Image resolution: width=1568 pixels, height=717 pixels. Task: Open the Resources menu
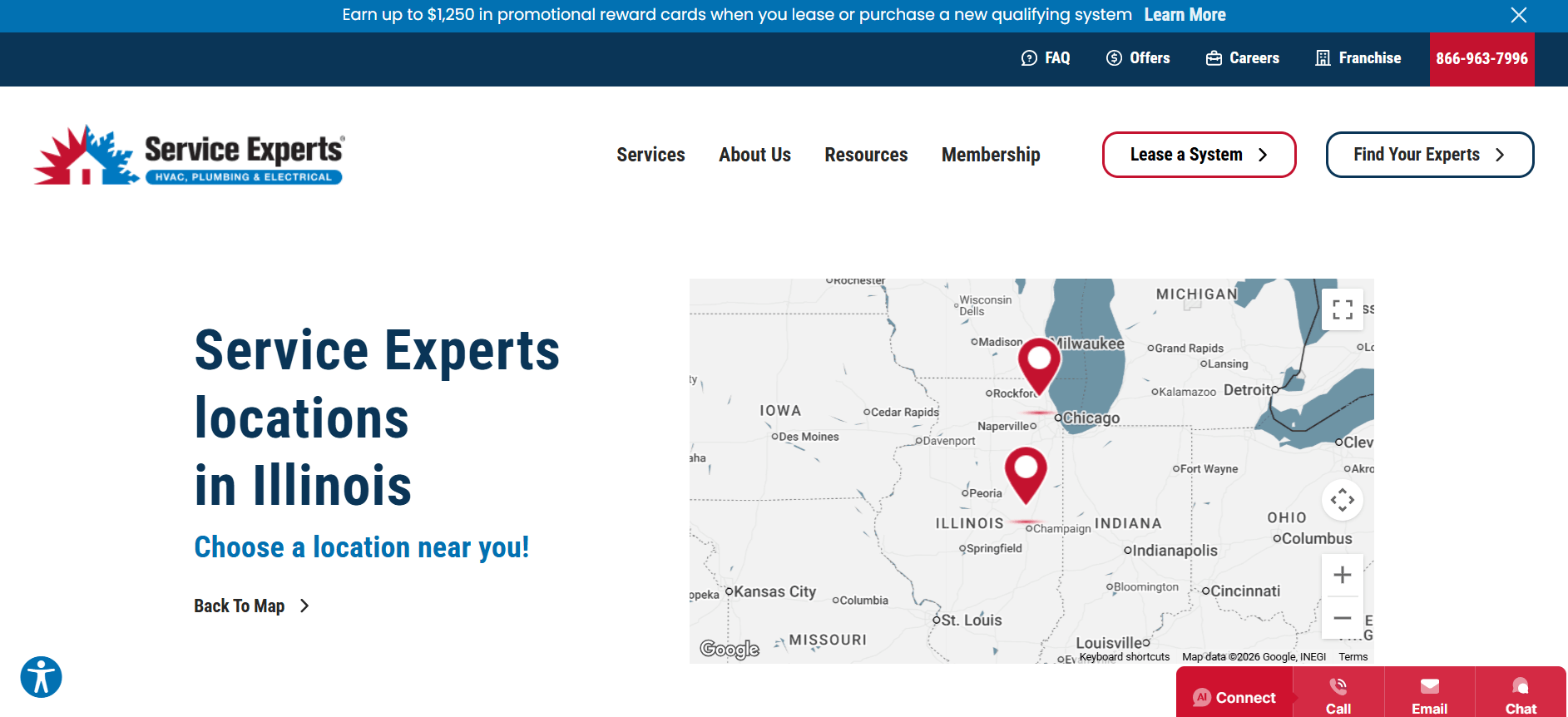point(866,155)
